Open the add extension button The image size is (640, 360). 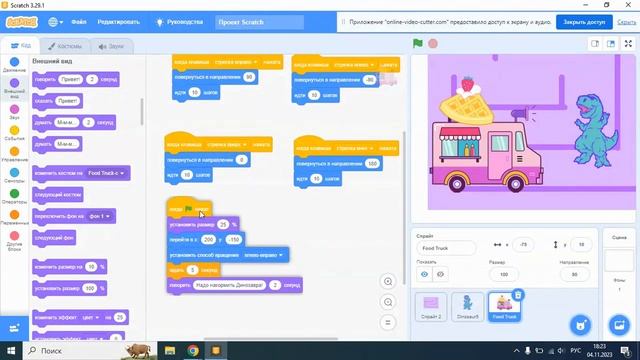14,328
